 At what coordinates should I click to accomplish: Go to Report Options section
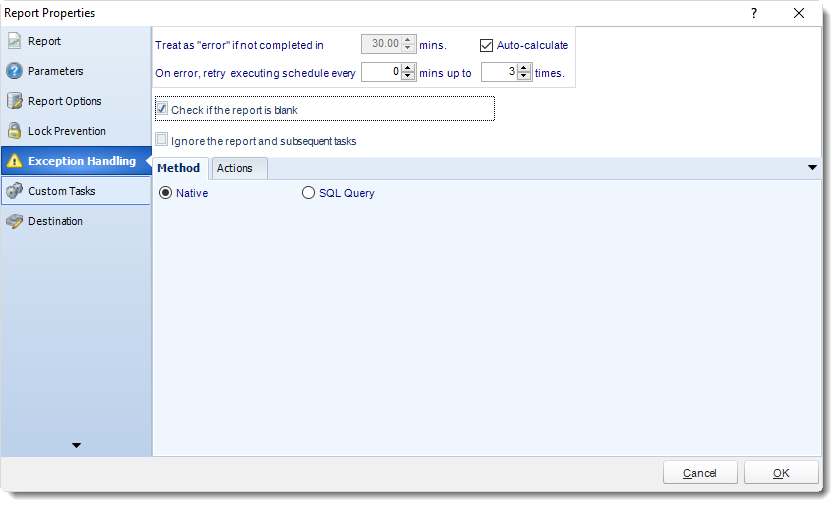click(76, 101)
